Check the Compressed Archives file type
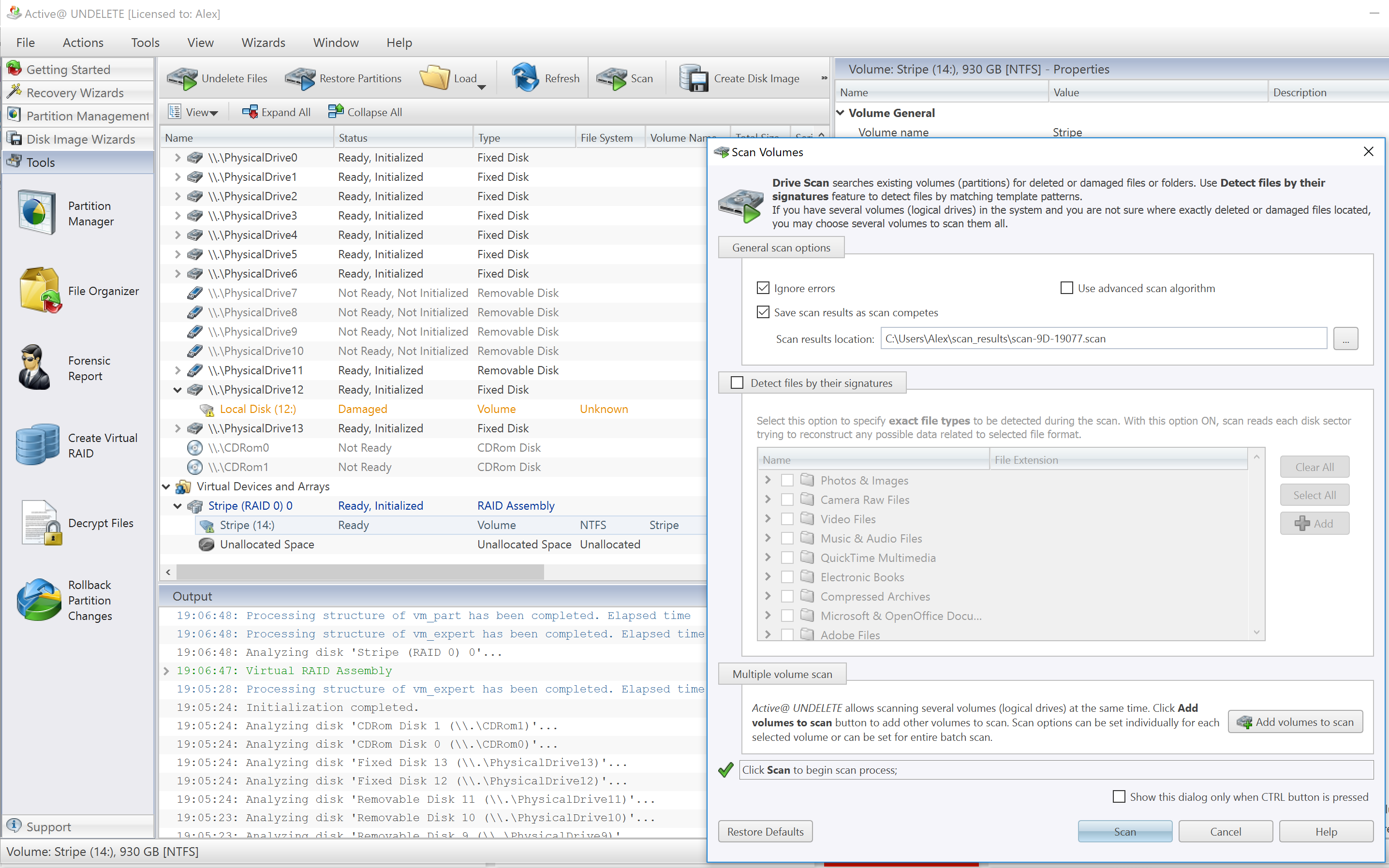 click(x=787, y=596)
